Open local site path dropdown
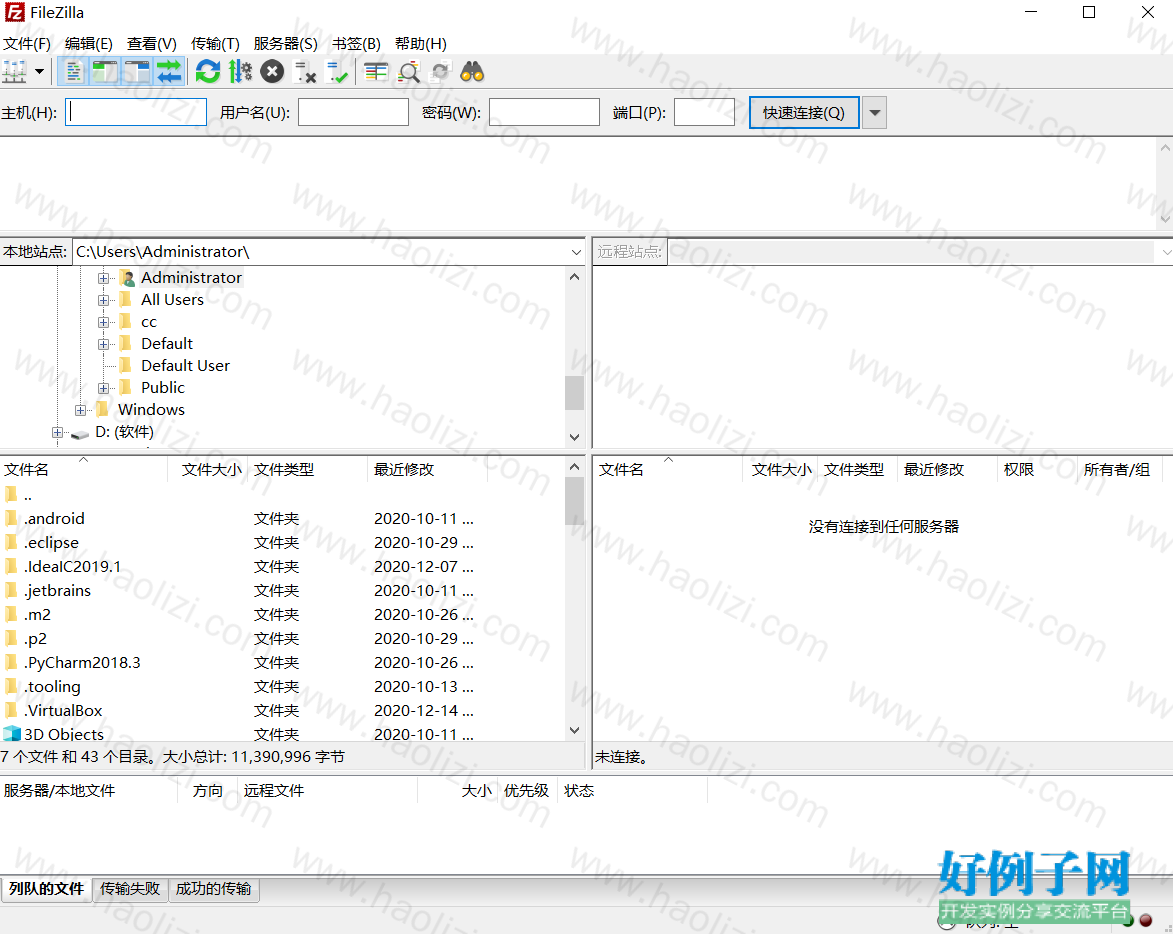The height and width of the screenshot is (934, 1173). (576, 252)
